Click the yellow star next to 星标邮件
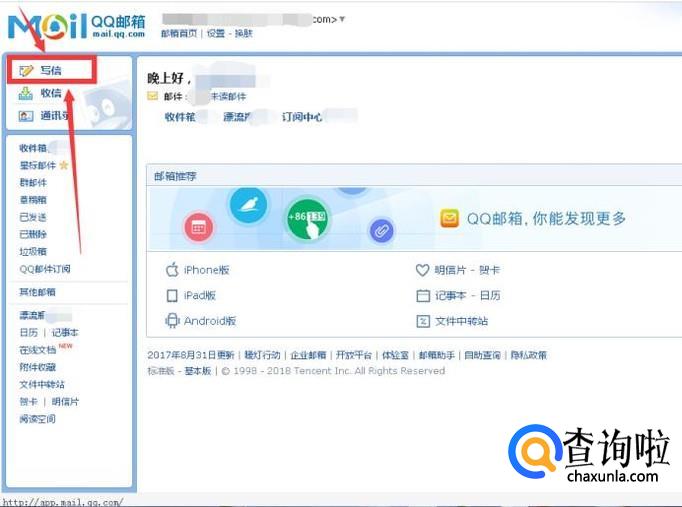Screen dimensions: 682x507 (x=64, y=165)
